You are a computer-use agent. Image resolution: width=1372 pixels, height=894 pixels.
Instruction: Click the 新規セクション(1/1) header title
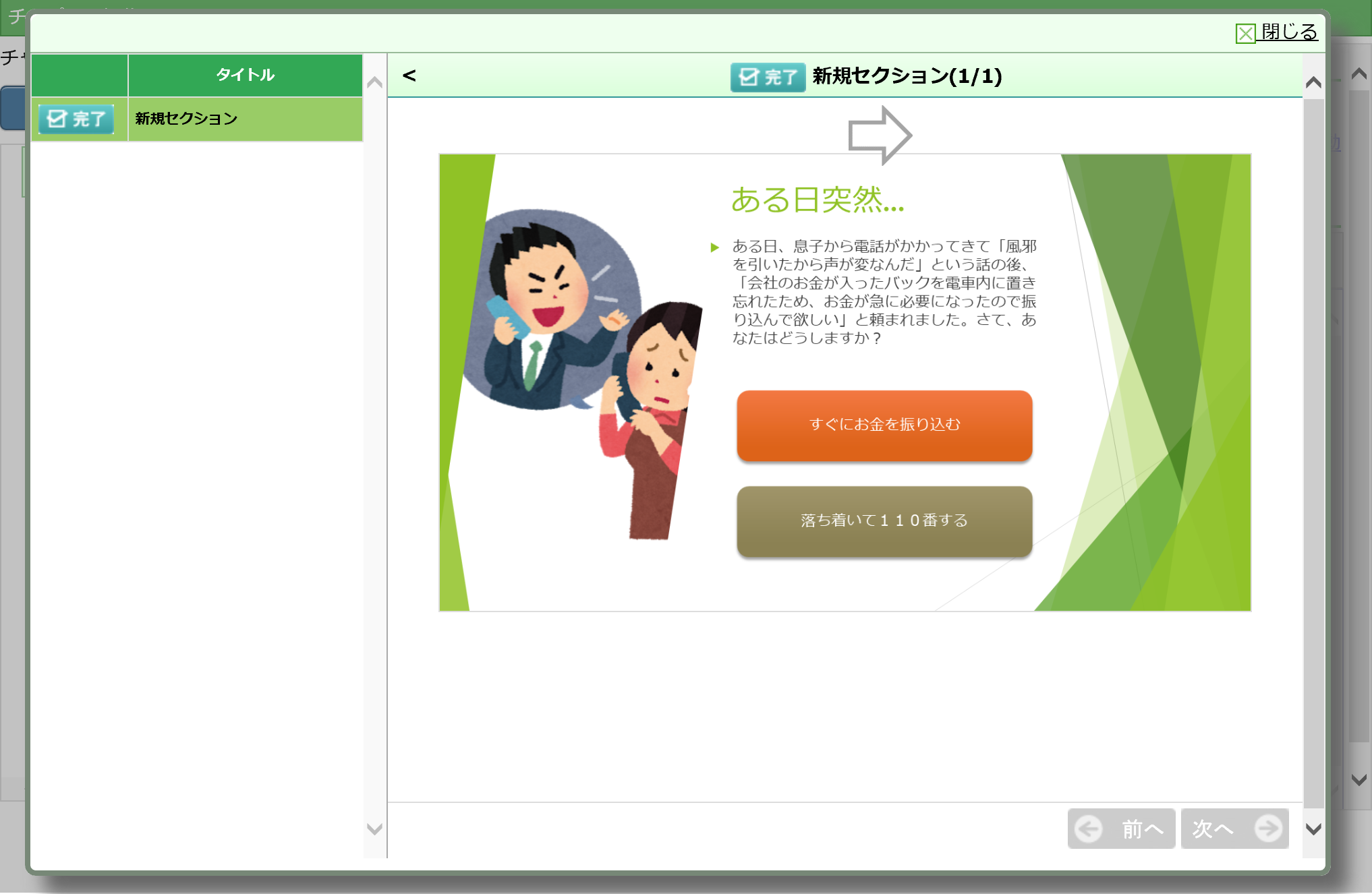click(907, 76)
